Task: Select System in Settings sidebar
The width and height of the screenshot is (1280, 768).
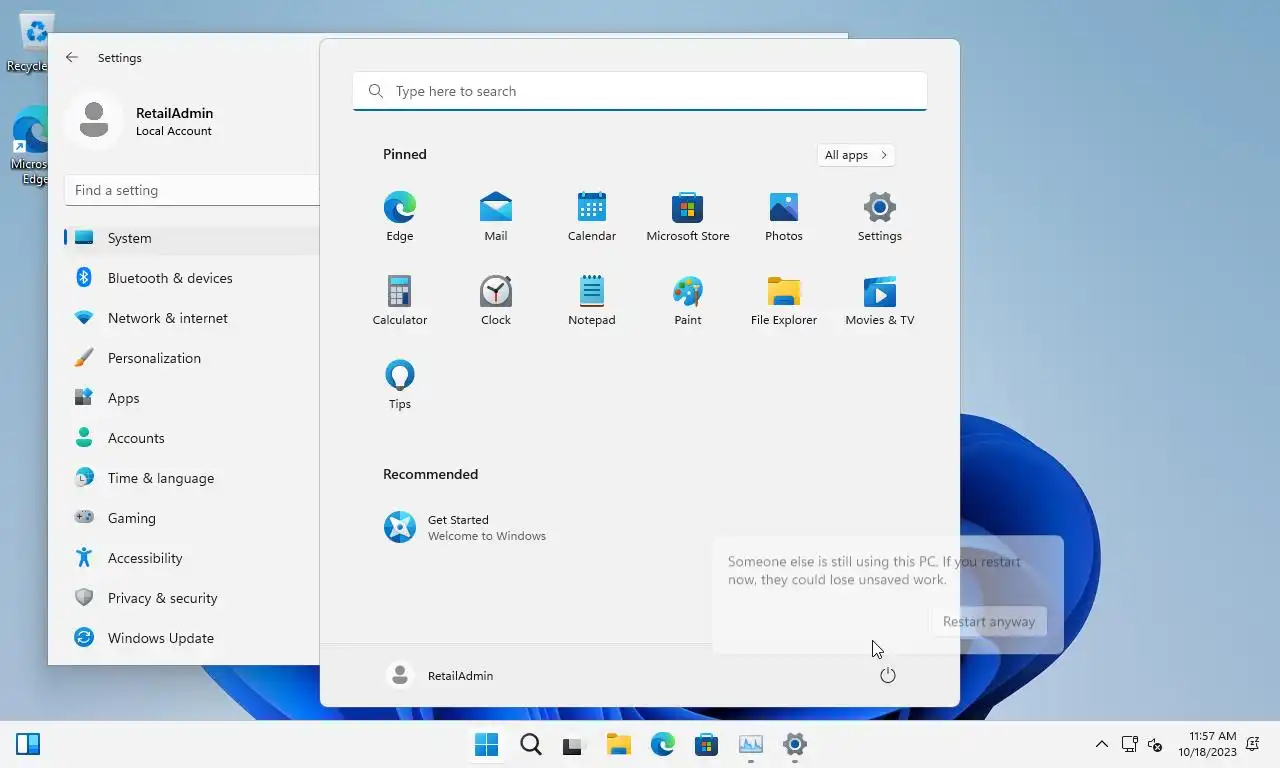Action: point(192,238)
